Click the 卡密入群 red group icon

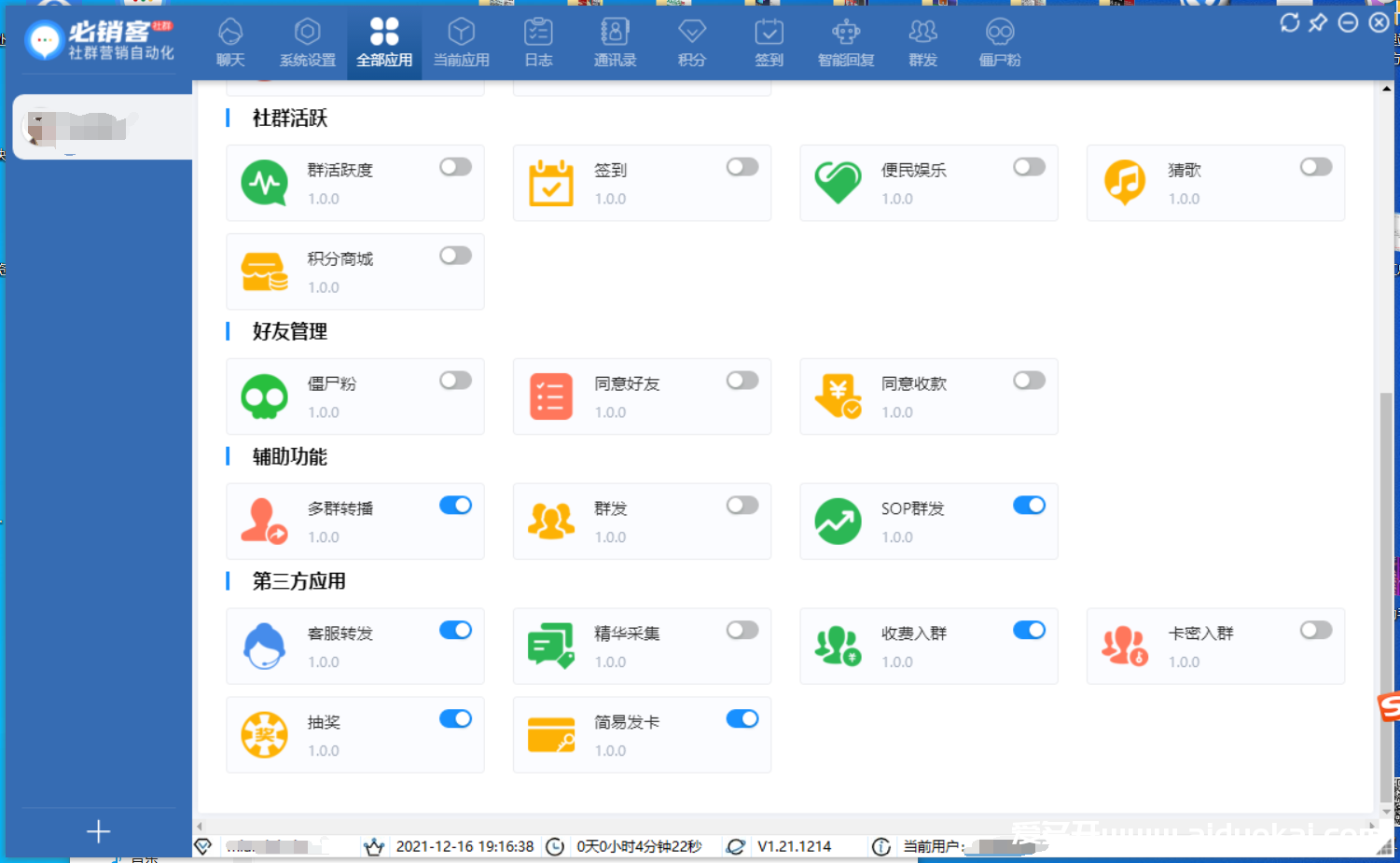point(1125,646)
